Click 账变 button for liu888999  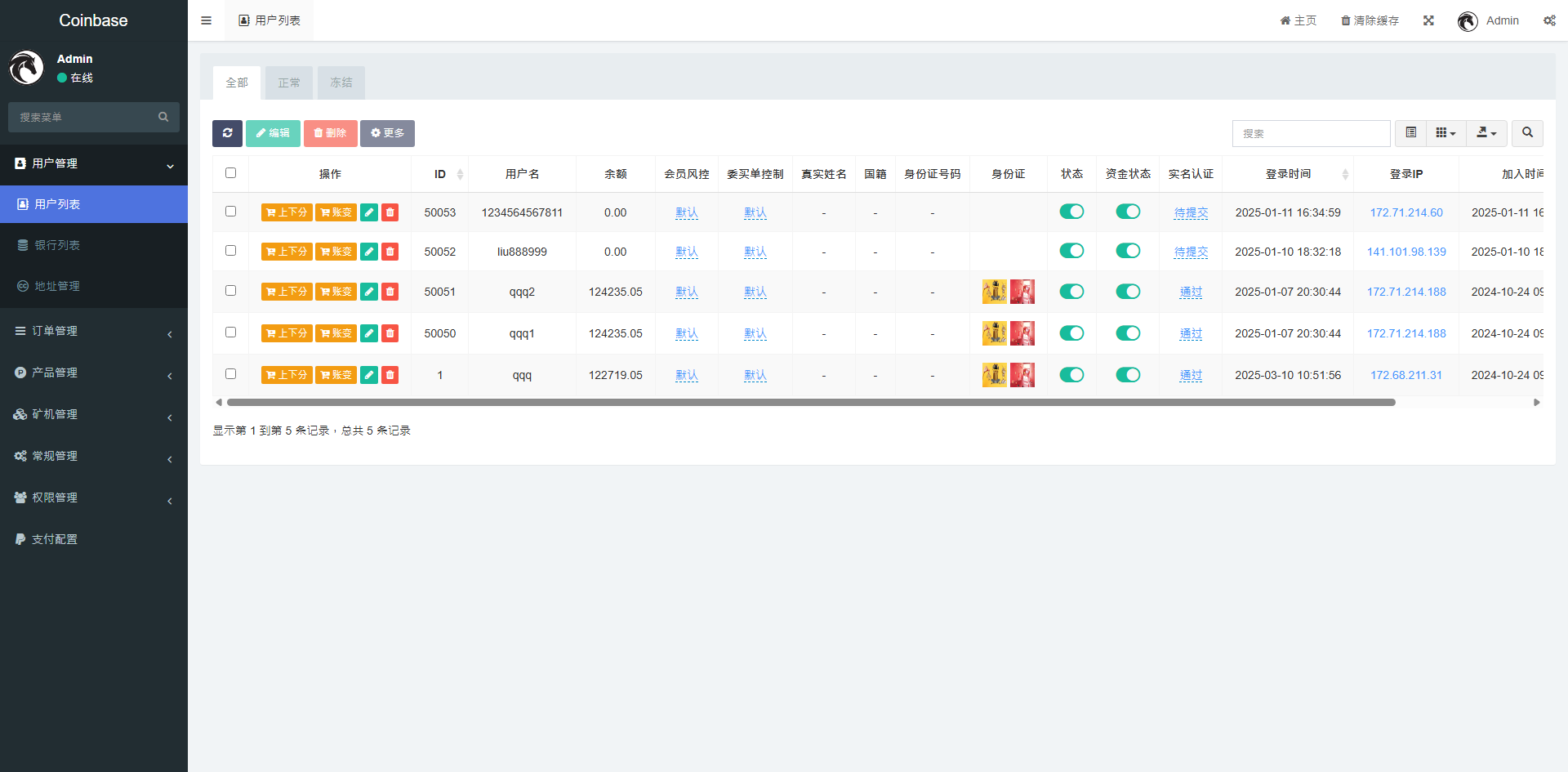tap(336, 252)
